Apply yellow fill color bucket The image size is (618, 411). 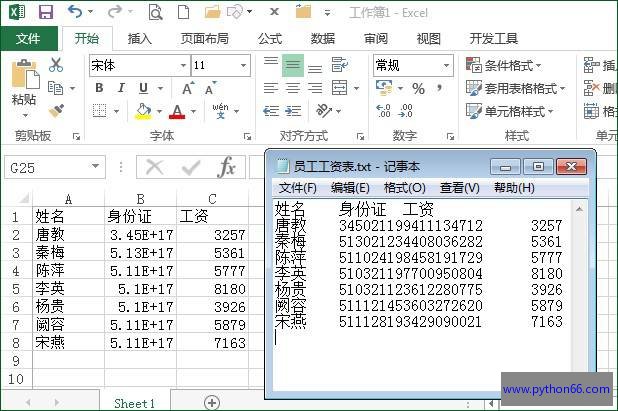click(x=143, y=111)
